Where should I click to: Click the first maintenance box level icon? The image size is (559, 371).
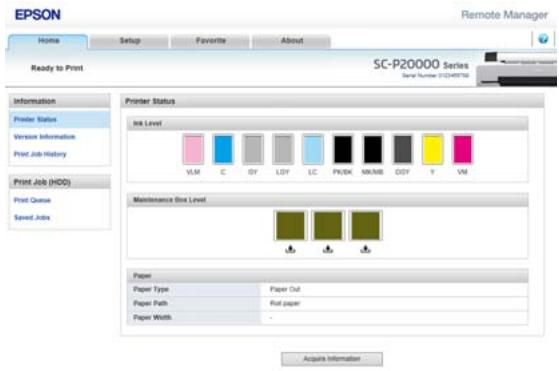point(290,226)
